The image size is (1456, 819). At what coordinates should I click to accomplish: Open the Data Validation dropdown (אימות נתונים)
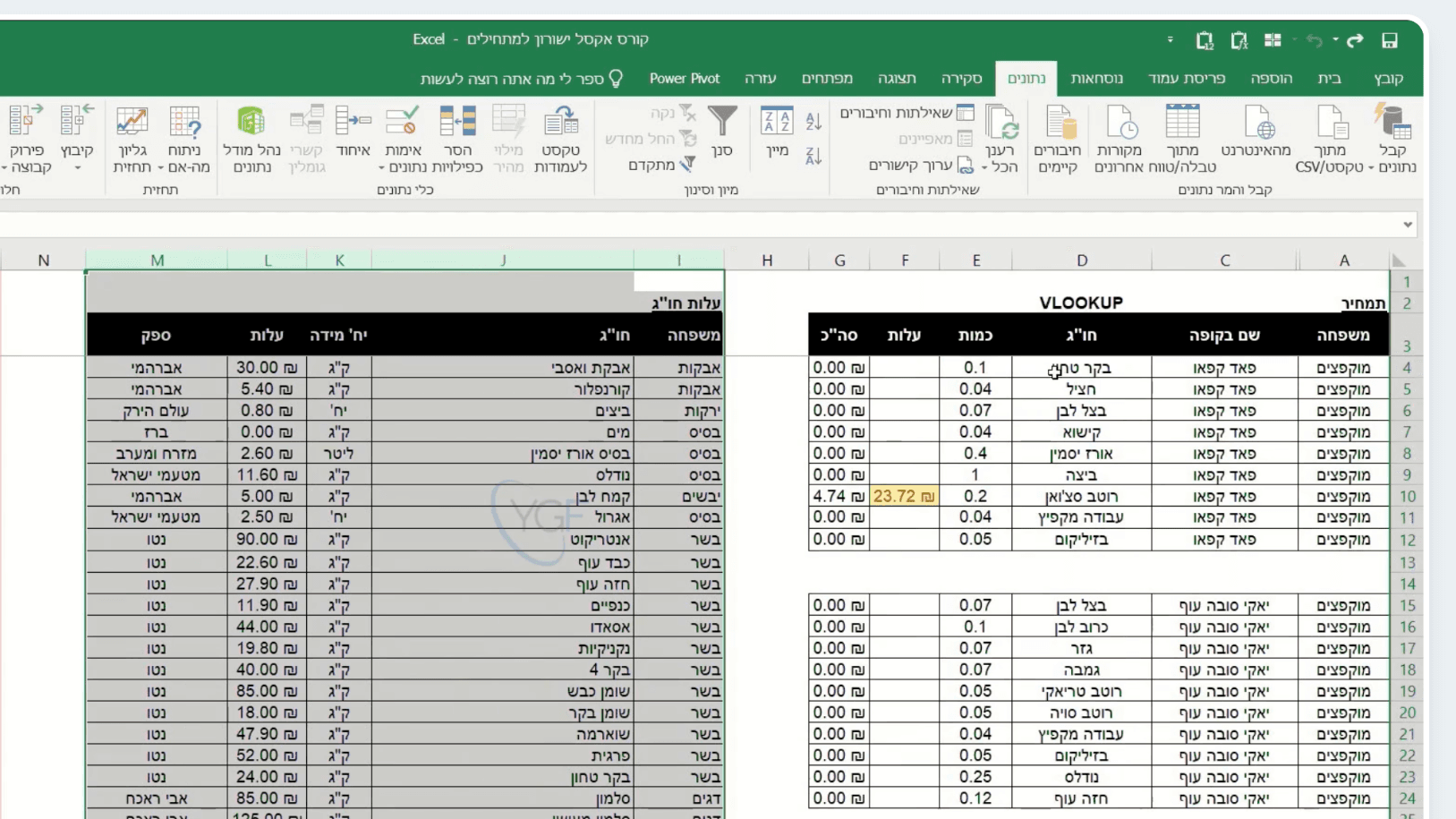click(x=403, y=139)
